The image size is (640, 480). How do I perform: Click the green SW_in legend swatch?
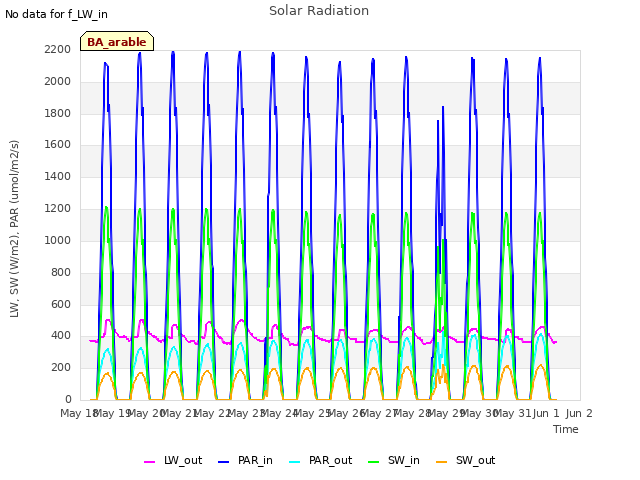[x=373, y=462]
